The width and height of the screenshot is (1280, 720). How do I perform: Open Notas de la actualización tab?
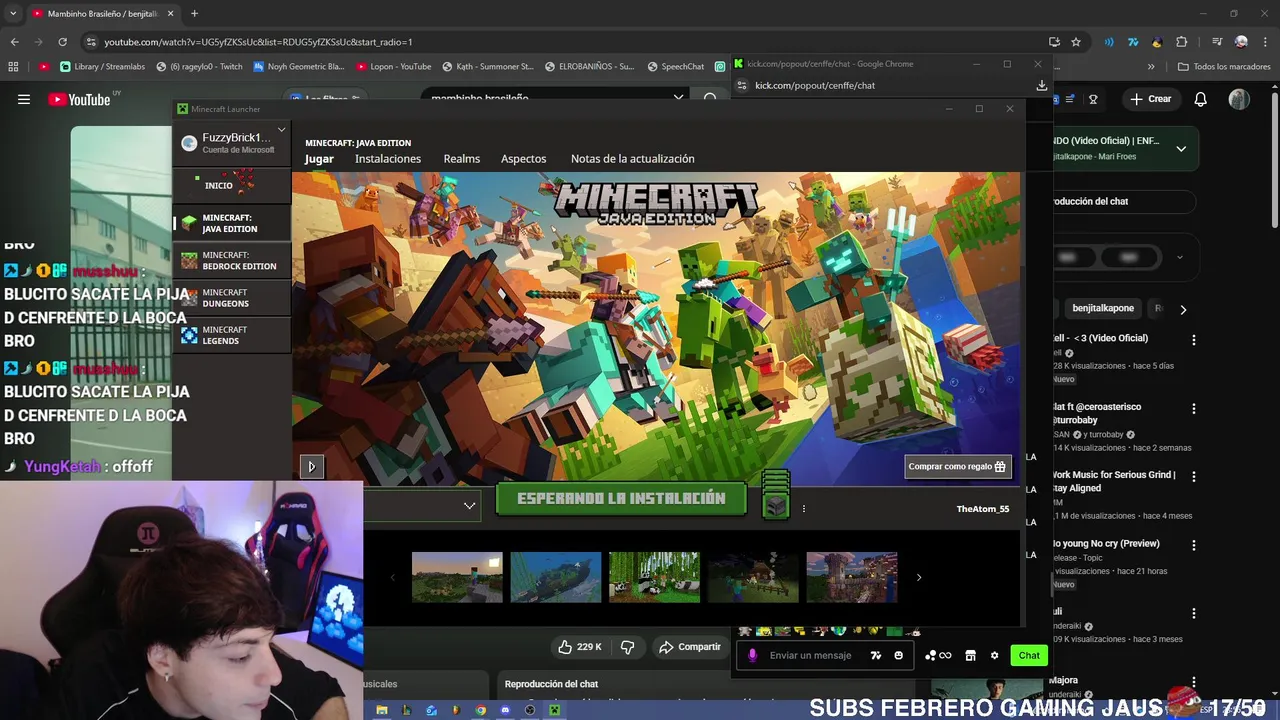[632, 159]
